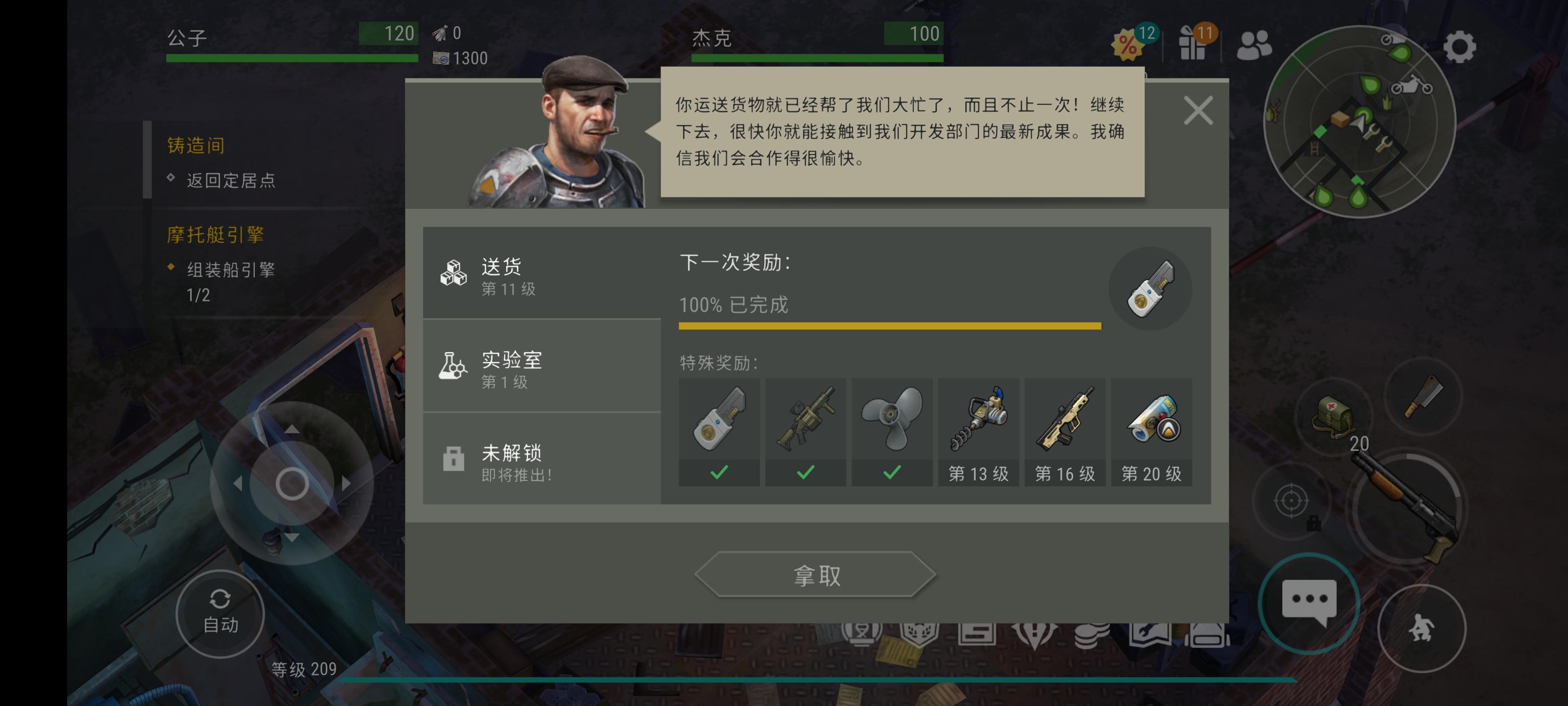Open the friends group icon
The height and width of the screenshot is (706, 1568).
pyautogui.click(x=1254, y=46)
